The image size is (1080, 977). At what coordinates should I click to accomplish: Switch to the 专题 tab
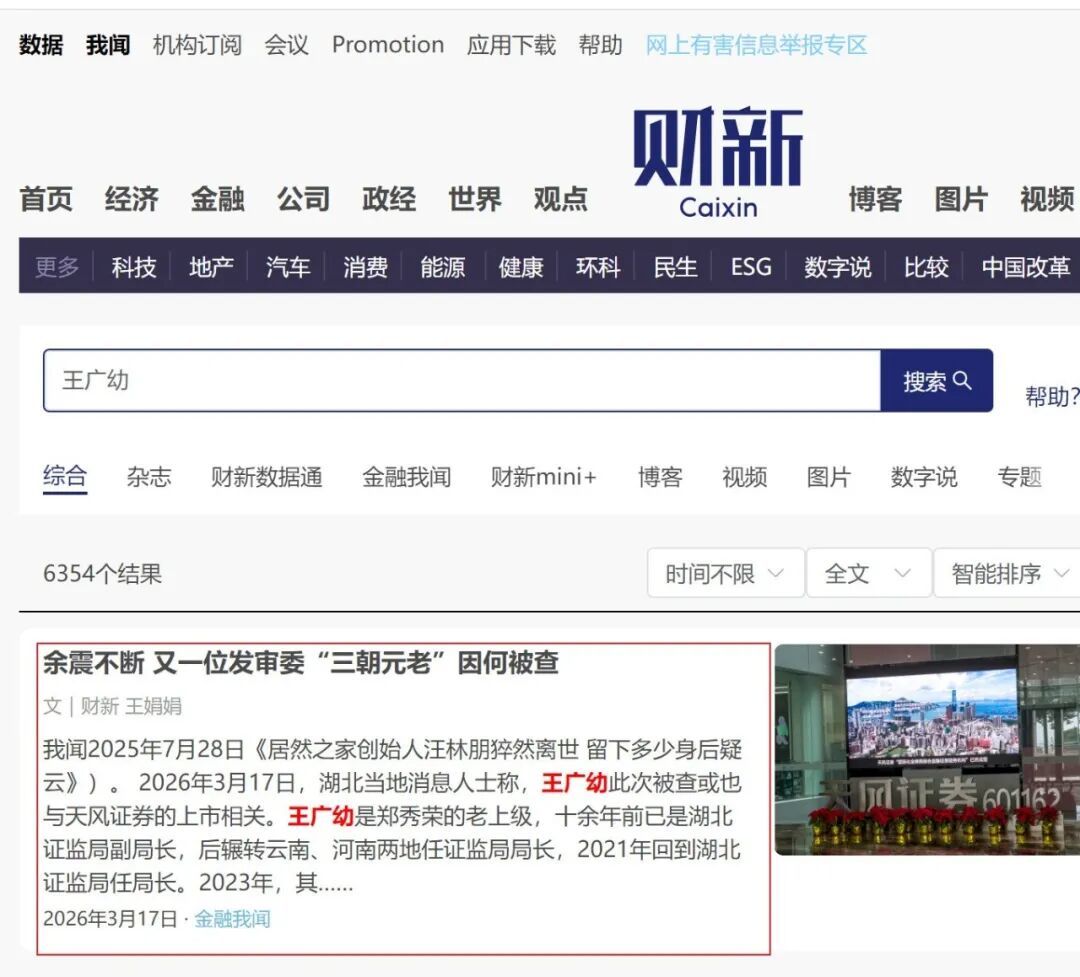click(1019, 477)
